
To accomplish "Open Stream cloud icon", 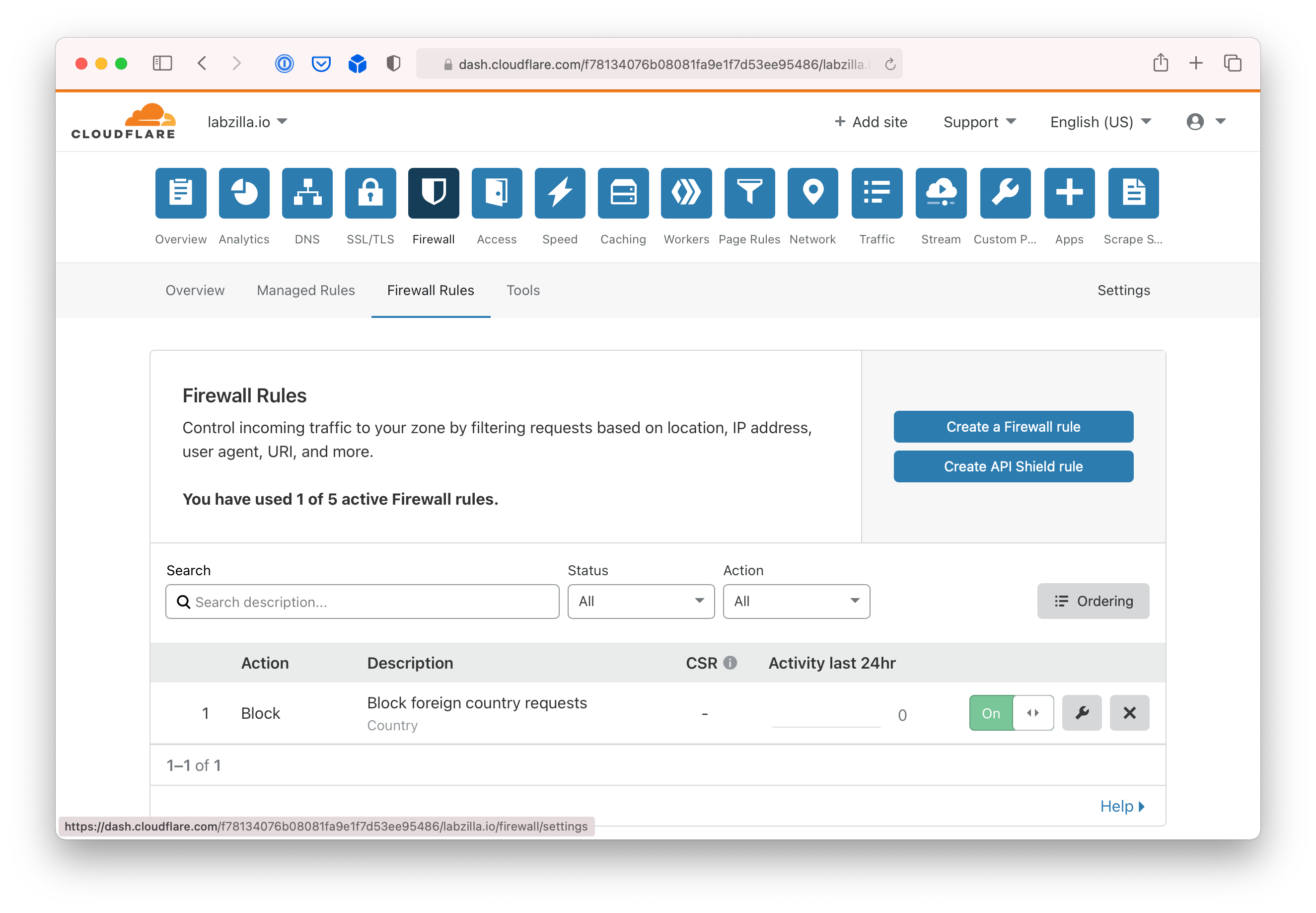I will click(x=940, y=193).
